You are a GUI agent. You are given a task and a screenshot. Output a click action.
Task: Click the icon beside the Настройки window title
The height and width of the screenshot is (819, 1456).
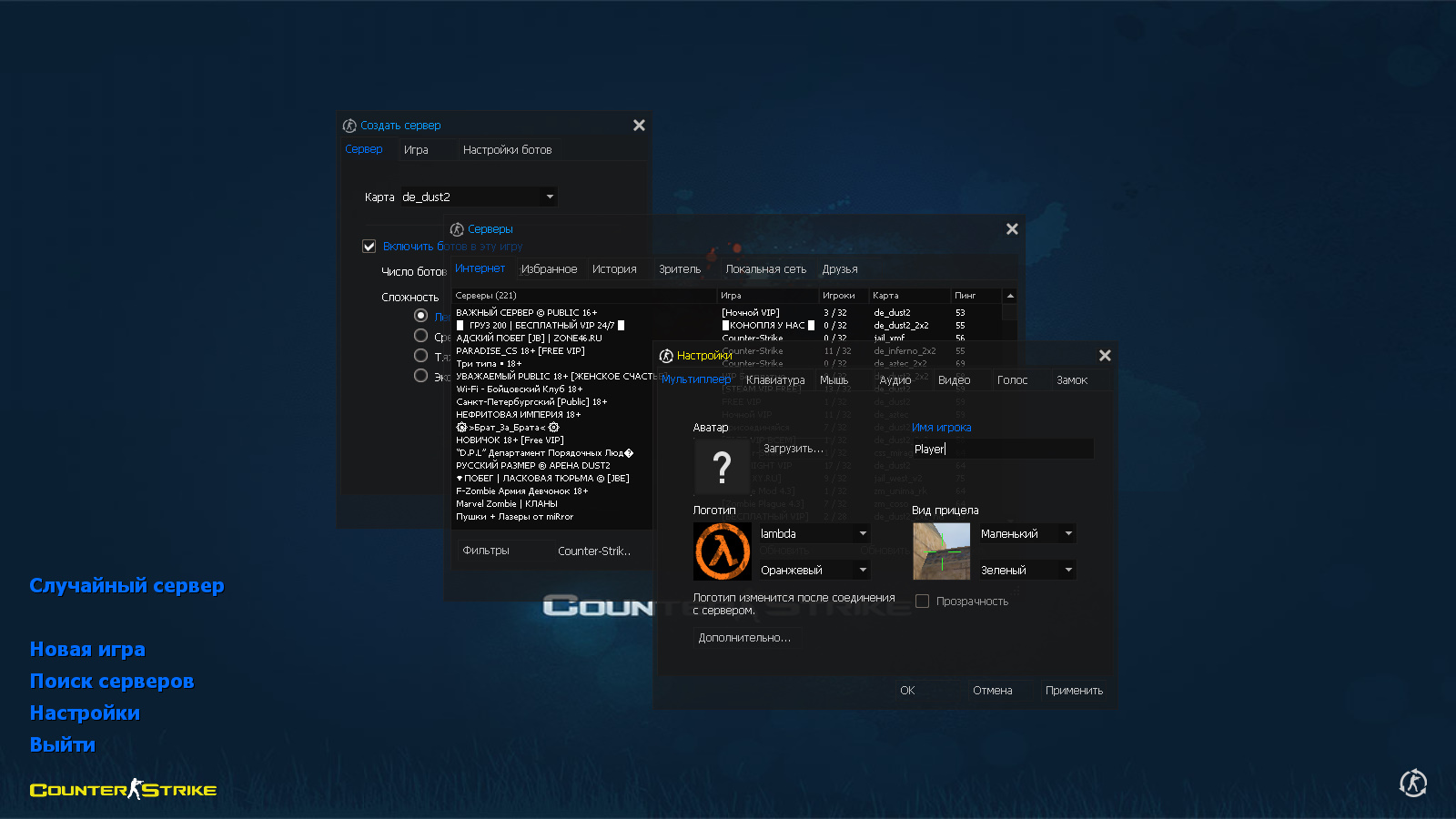tap(666, 356)
